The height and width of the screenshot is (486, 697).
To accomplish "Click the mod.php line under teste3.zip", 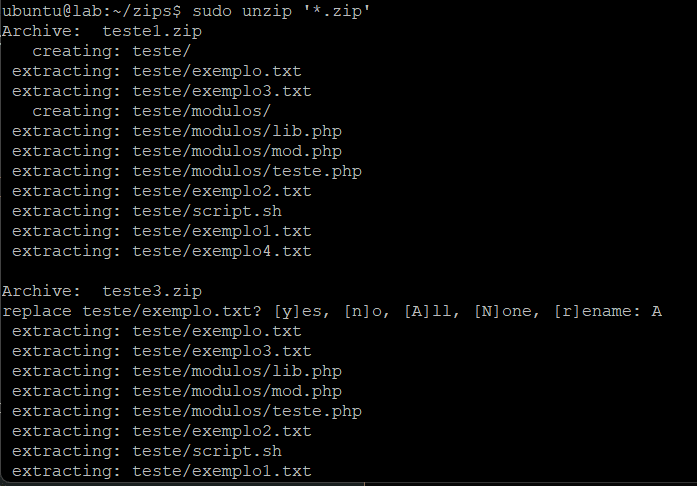I will click(176, 391).
